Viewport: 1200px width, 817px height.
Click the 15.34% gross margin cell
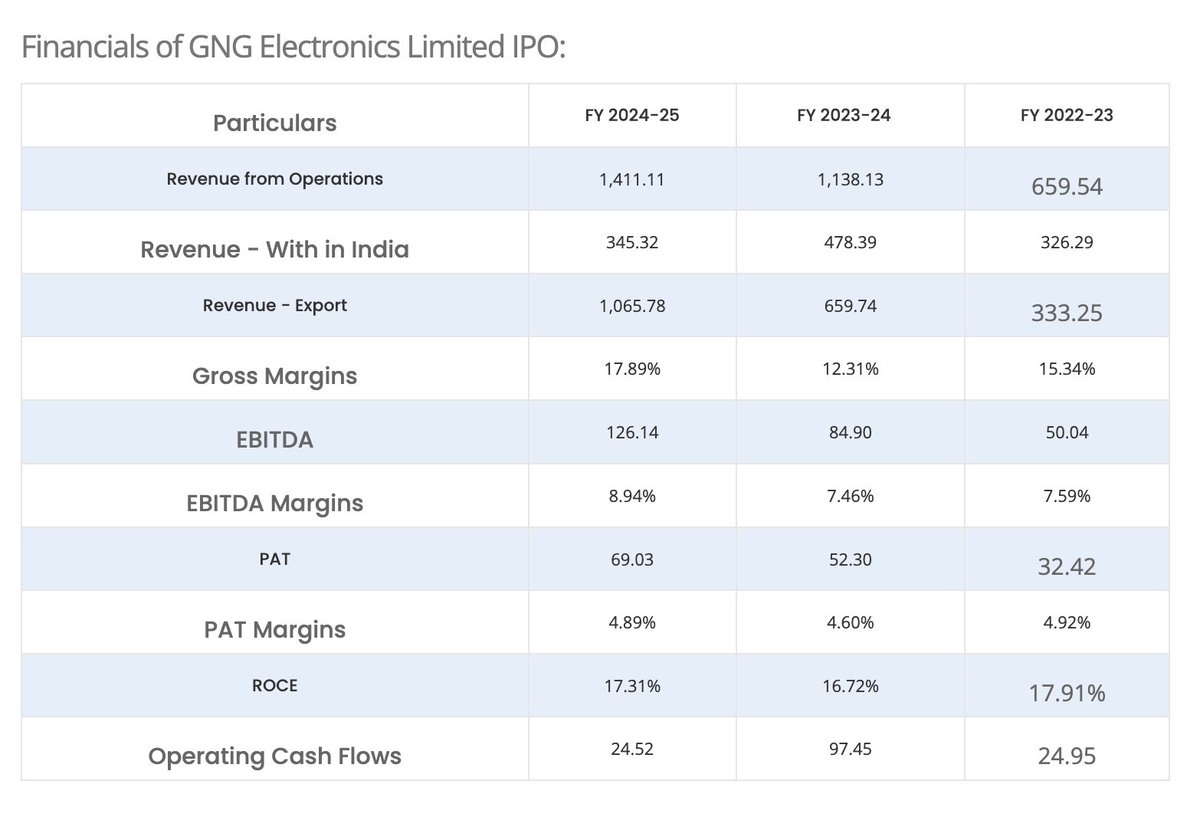(x=1067, y=369)
